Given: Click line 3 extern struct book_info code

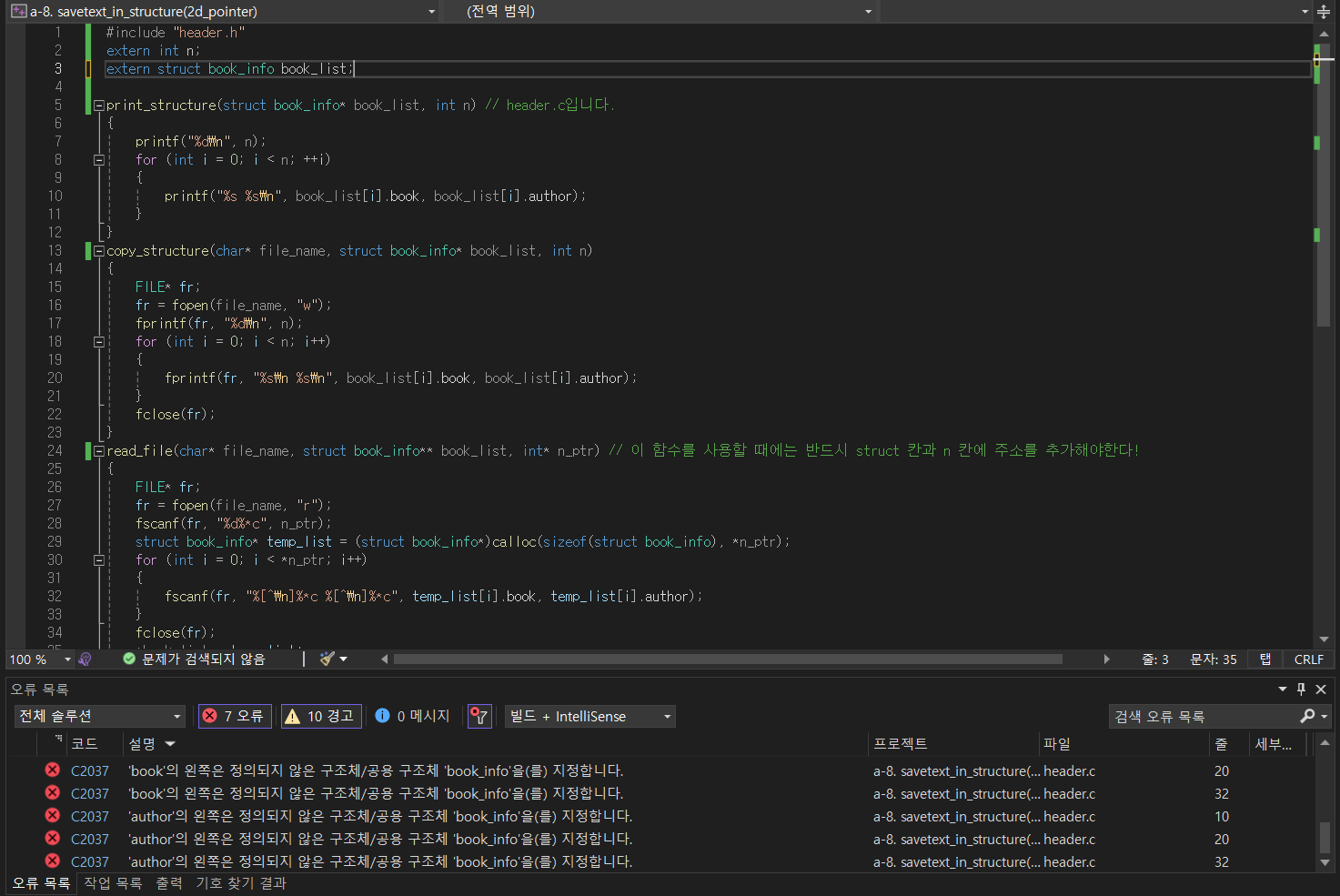Looking at the screenshot, I should coord(230,69).
